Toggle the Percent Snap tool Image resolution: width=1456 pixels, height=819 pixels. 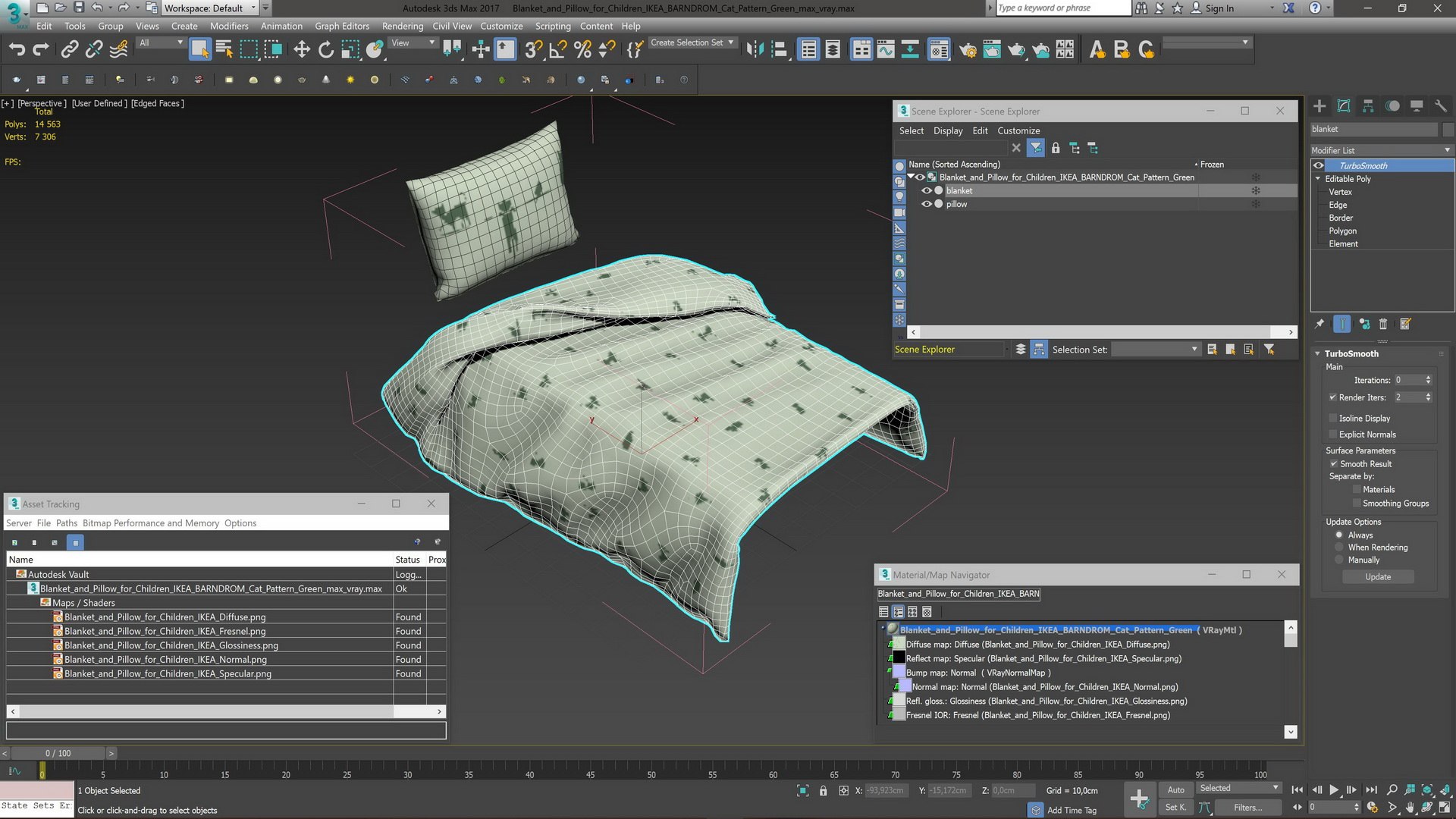(x=582, y=50)
